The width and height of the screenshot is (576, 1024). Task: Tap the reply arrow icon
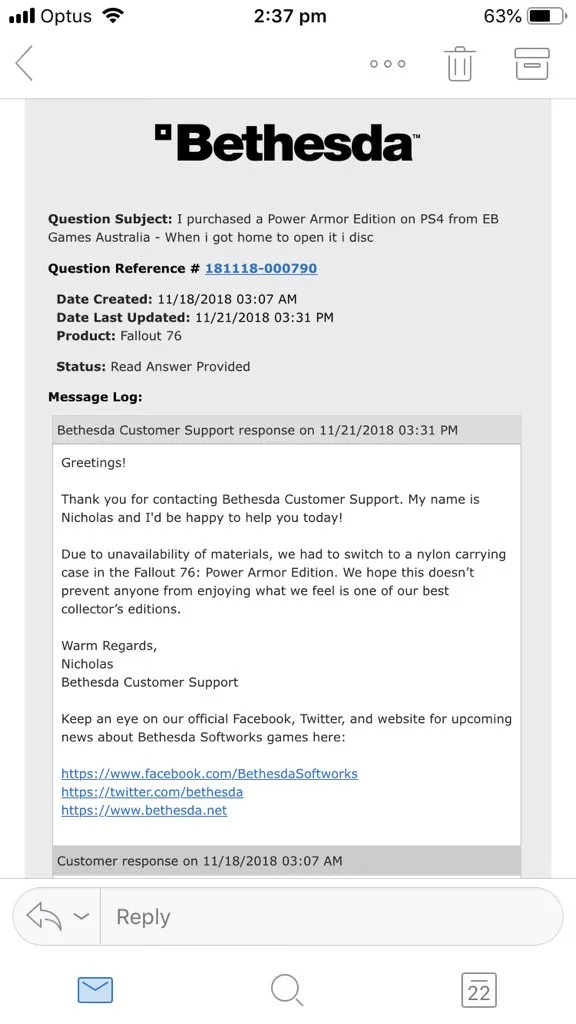44,917
